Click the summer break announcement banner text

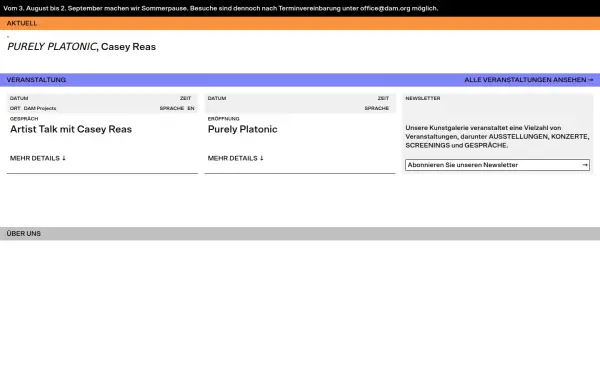pos(221,8)
